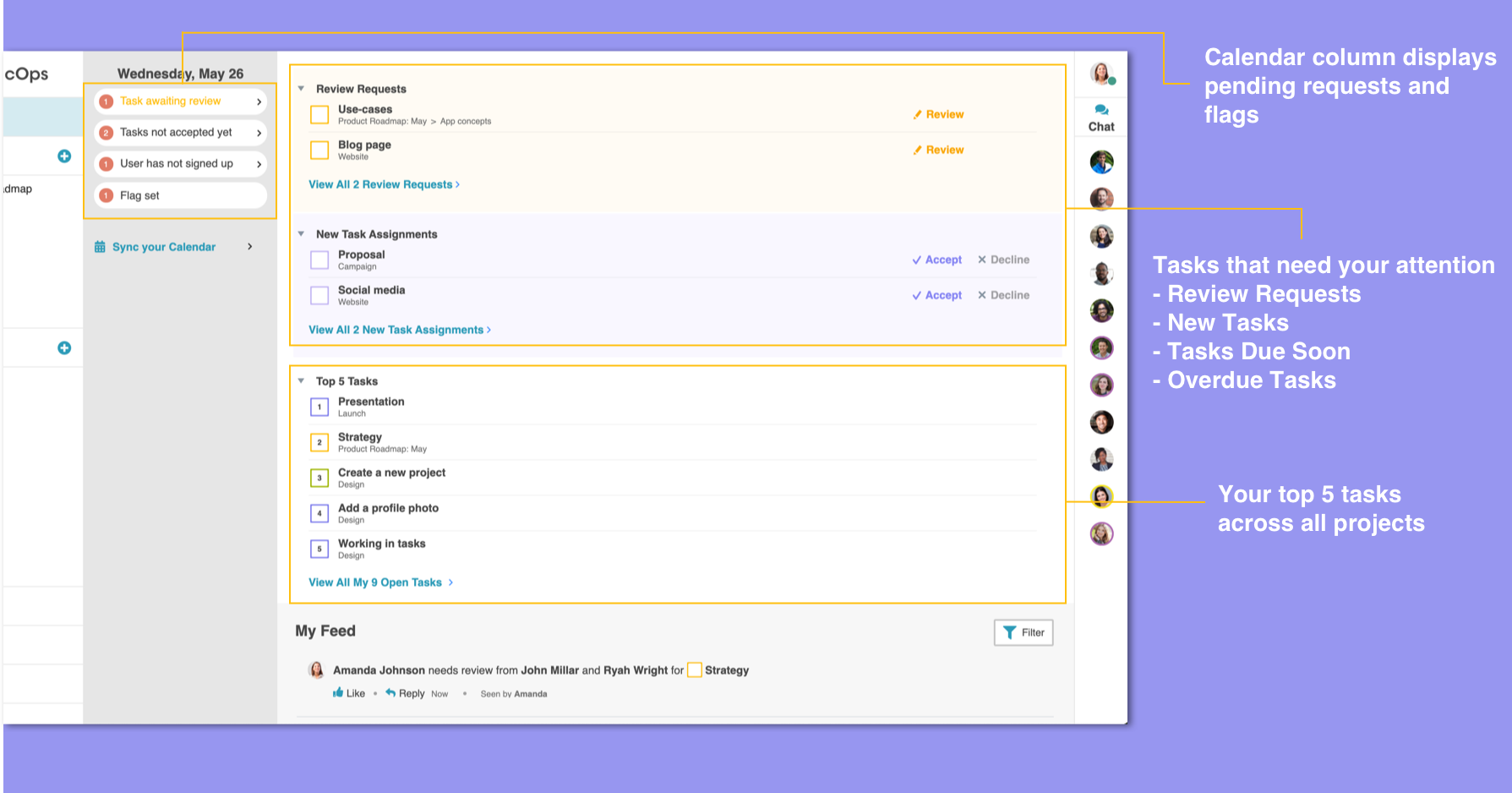Collapse the New Task Assignments section
Image resolution: width=1512 pixels, height=793 pixels.
point(301,234)
